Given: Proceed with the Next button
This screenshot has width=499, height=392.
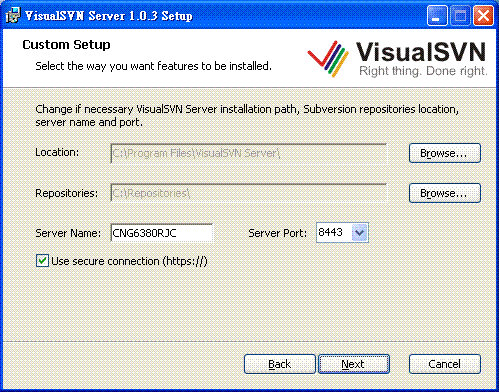Looking at the screenshot, I should pos(354,364).
